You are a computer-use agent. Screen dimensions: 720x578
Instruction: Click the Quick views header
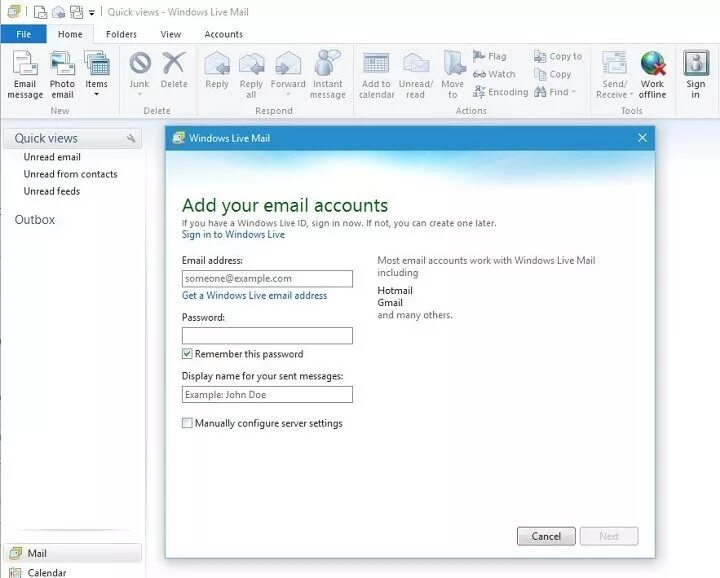[73, 138]
